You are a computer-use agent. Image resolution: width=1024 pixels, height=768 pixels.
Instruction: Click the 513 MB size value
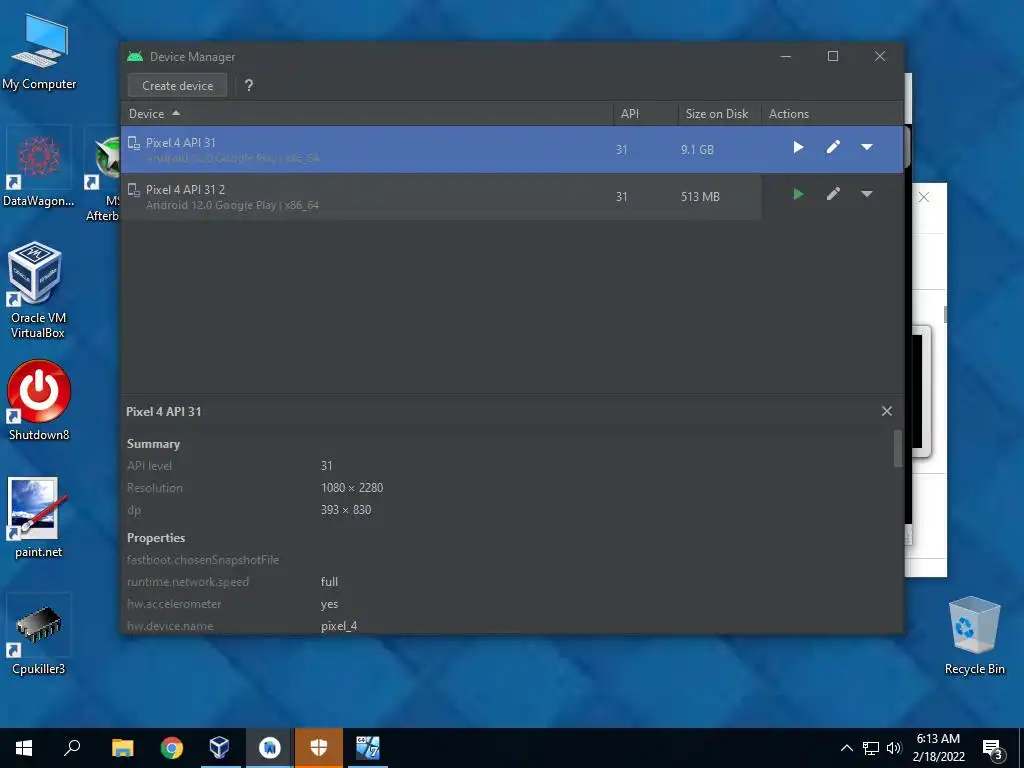click(700, 197)
